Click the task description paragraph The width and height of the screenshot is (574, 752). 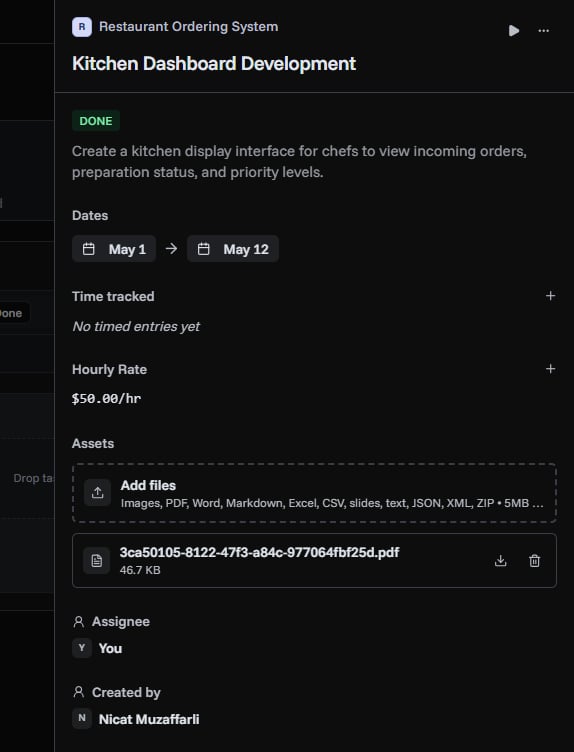pyautogui.click(x=299, y=162)
